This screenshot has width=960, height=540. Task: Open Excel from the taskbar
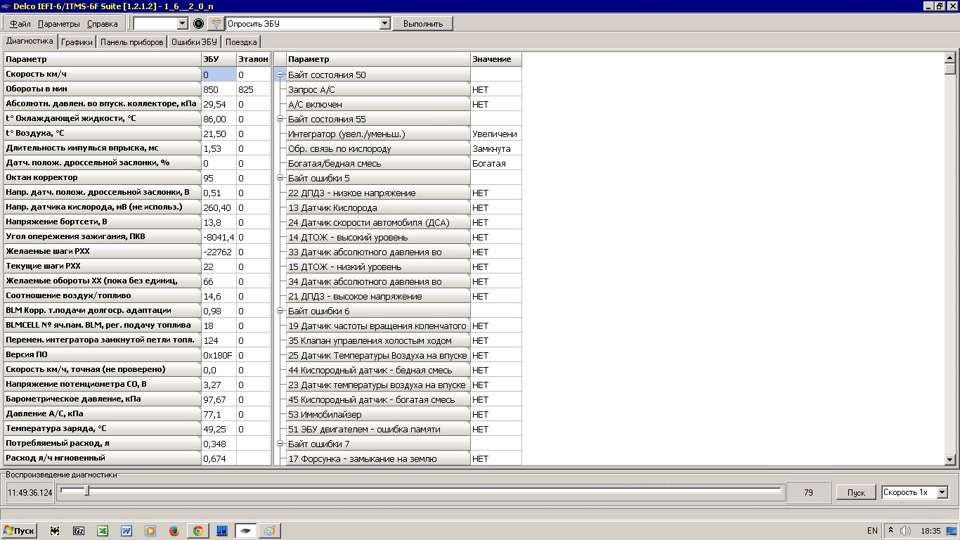click(102, 531)
